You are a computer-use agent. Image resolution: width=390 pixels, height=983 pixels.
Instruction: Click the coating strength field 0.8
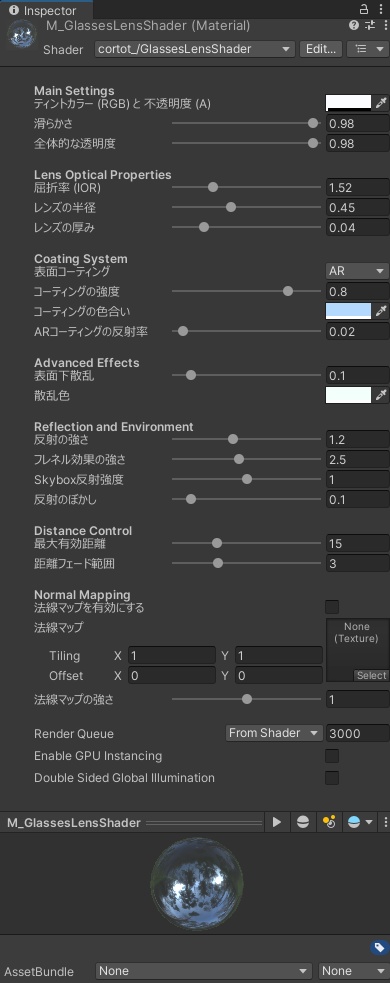357,292
